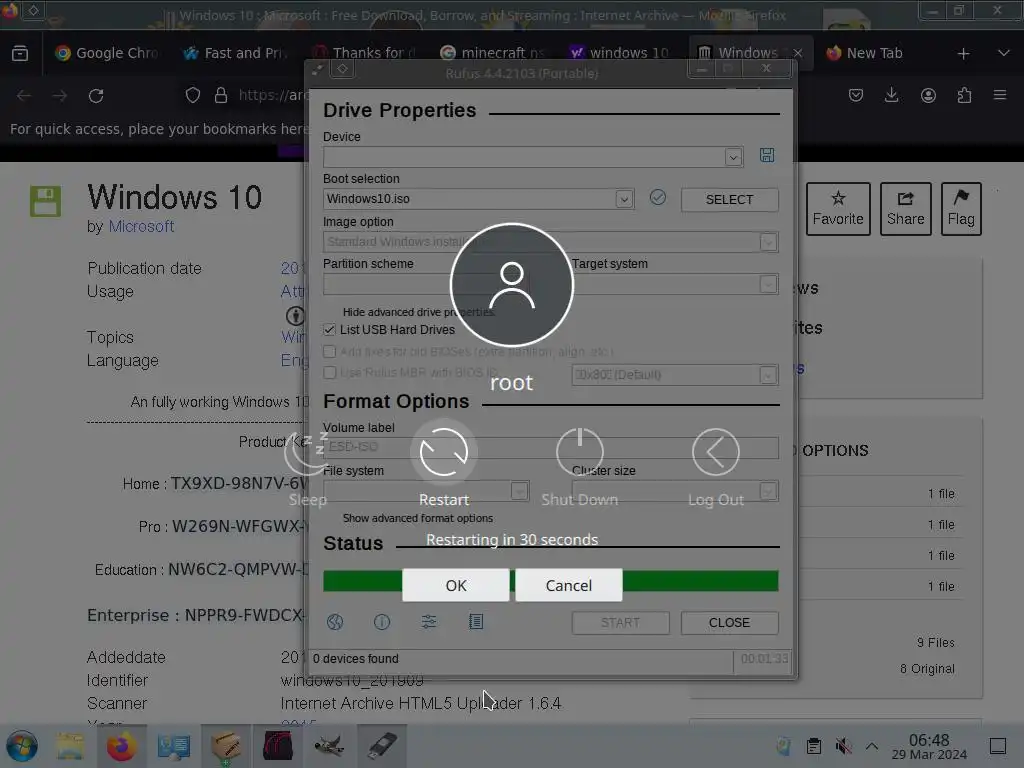
Task: Open the Firefox account icon
Action: tap(928, 95)
